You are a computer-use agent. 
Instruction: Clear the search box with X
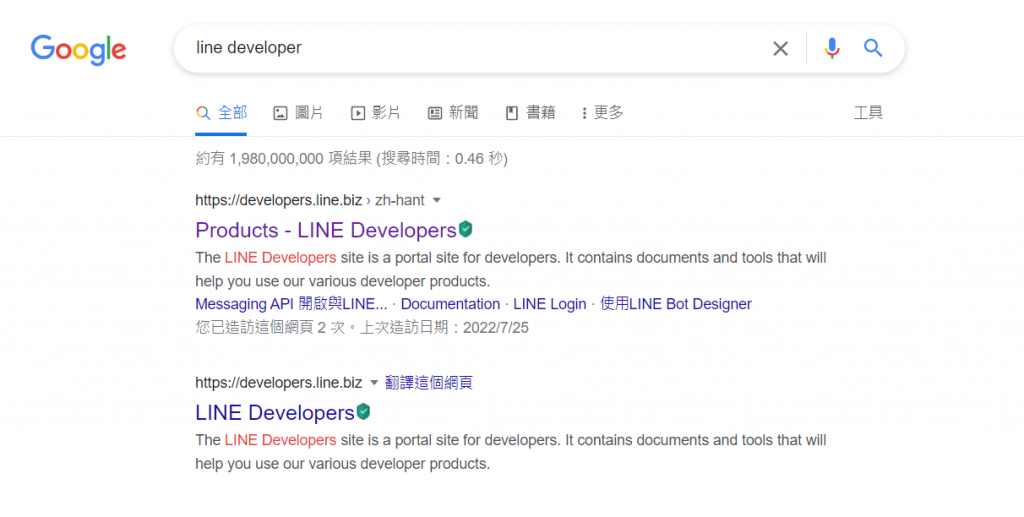click(x=780, y=48)
